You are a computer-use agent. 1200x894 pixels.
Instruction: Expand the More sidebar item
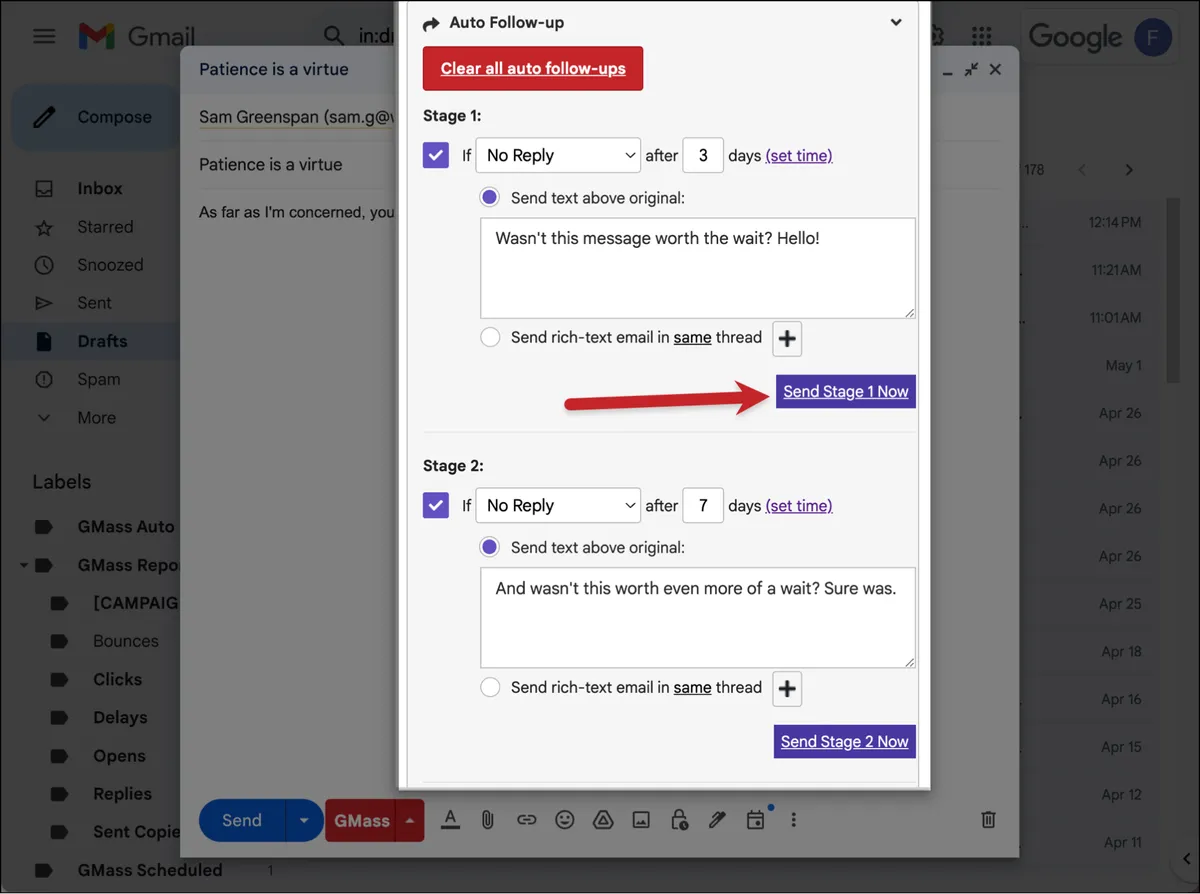(x=96, y=418)
